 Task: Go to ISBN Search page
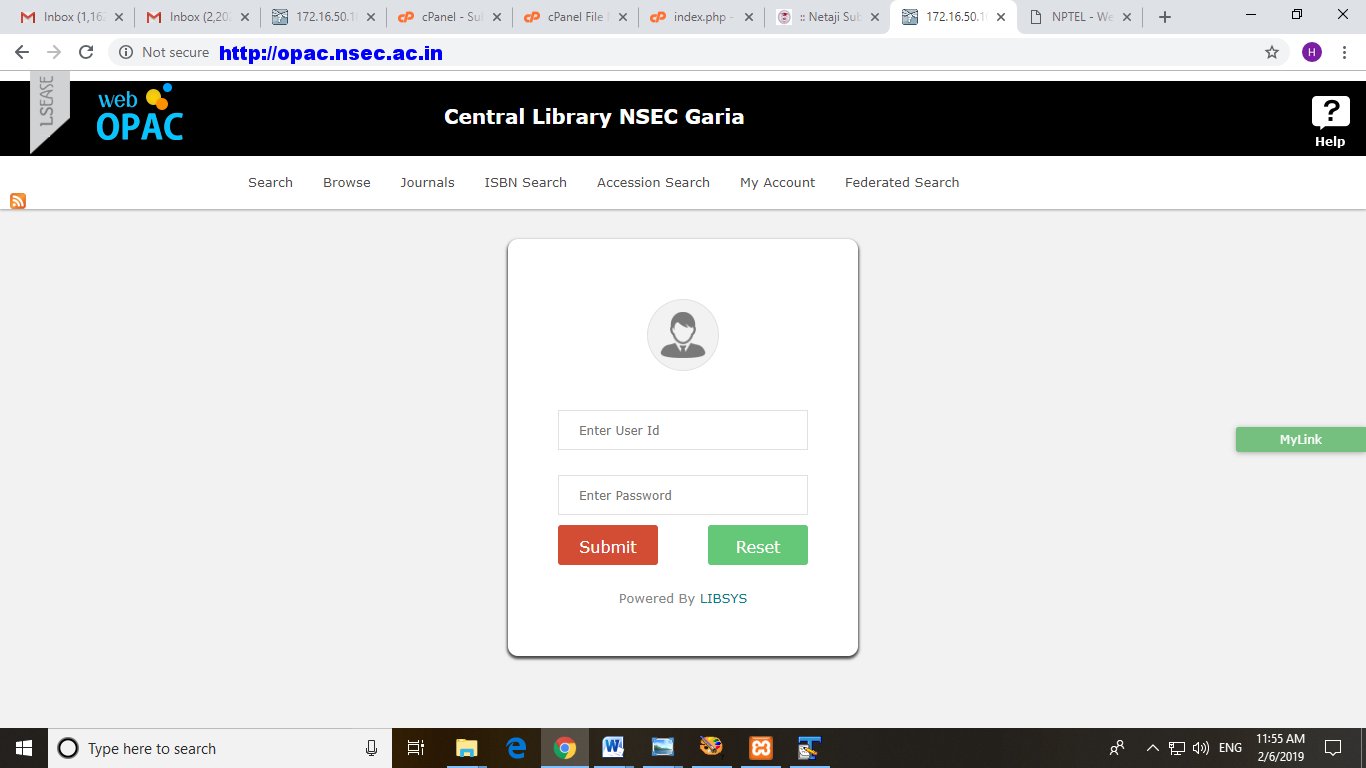pyautogui.click(x=525, y=182)
